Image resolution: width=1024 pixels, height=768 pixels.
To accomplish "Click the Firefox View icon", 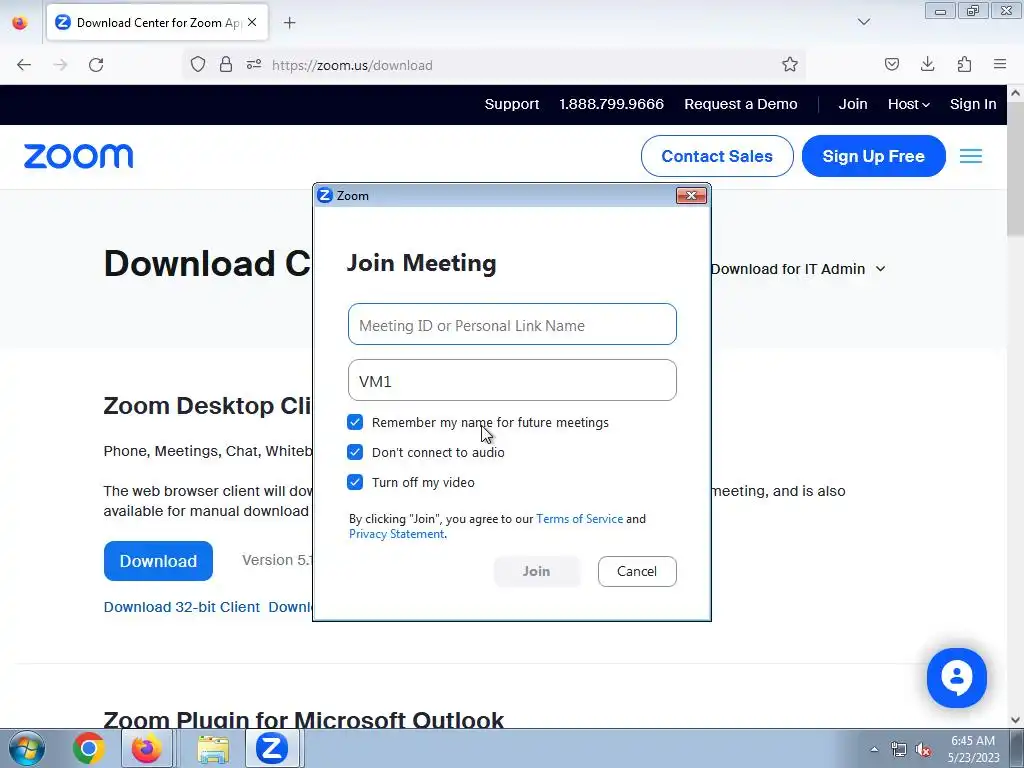I will point(20,23).
